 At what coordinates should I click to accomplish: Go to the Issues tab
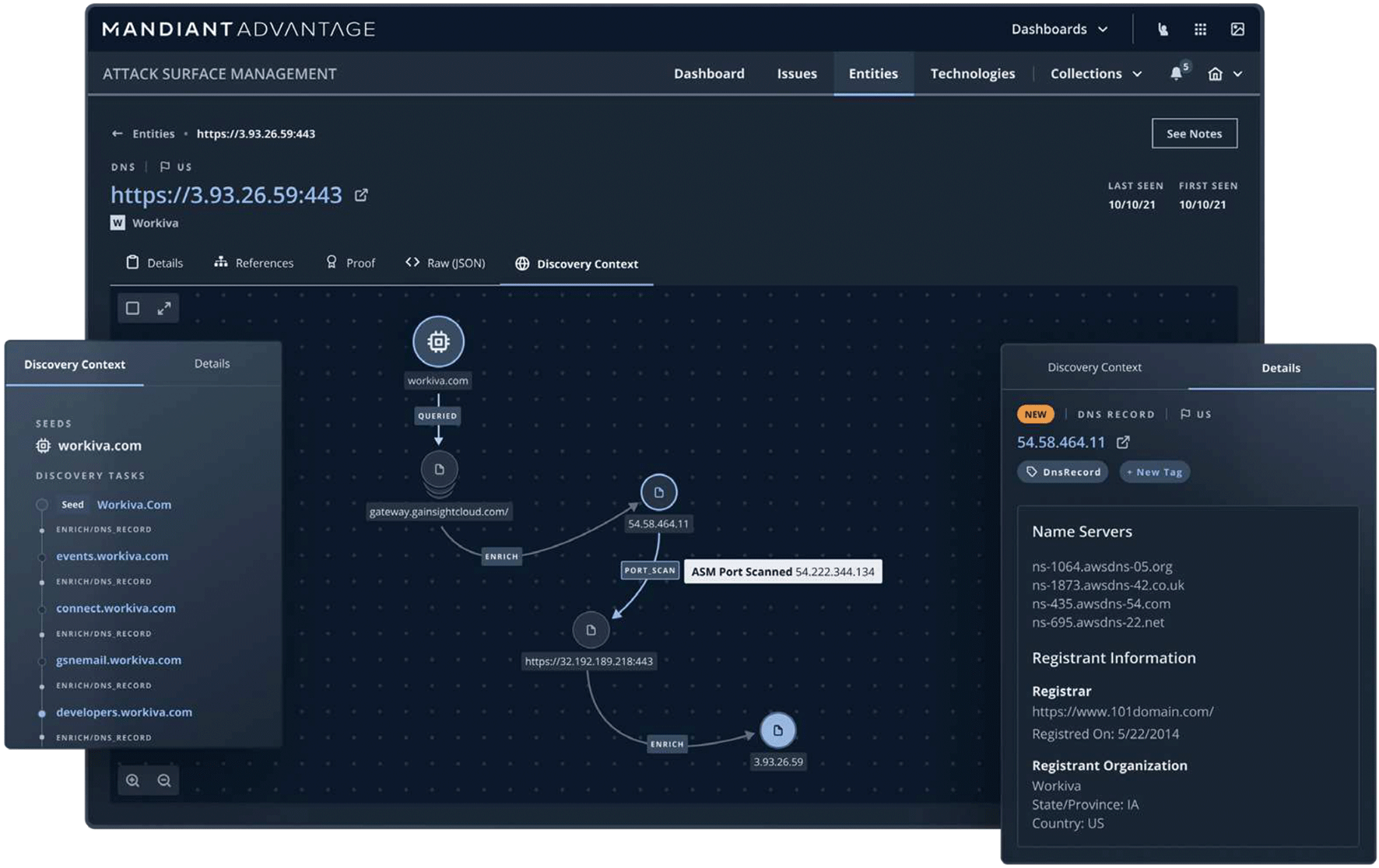(797, 74)
